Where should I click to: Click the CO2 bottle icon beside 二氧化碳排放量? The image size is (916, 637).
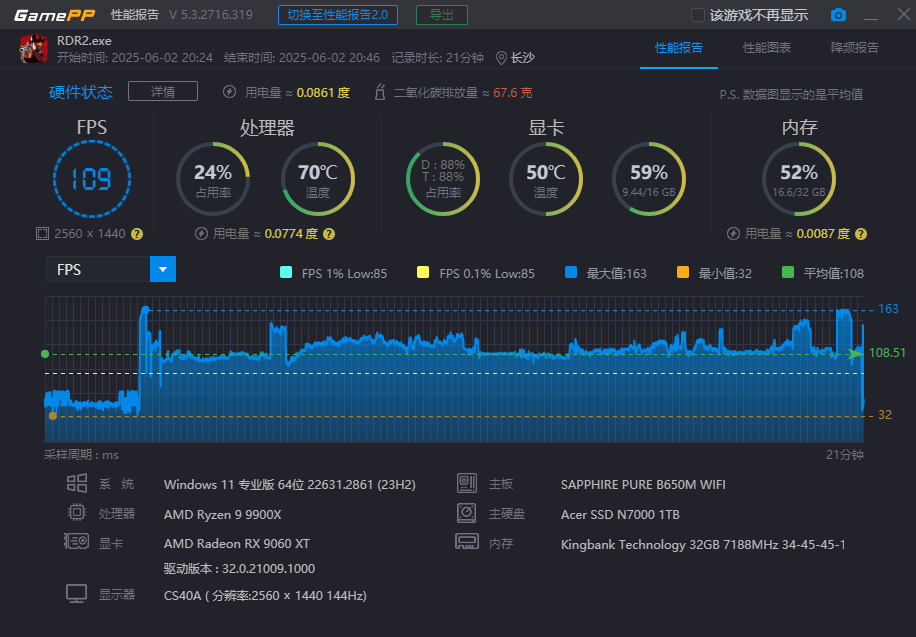[380, 92]
